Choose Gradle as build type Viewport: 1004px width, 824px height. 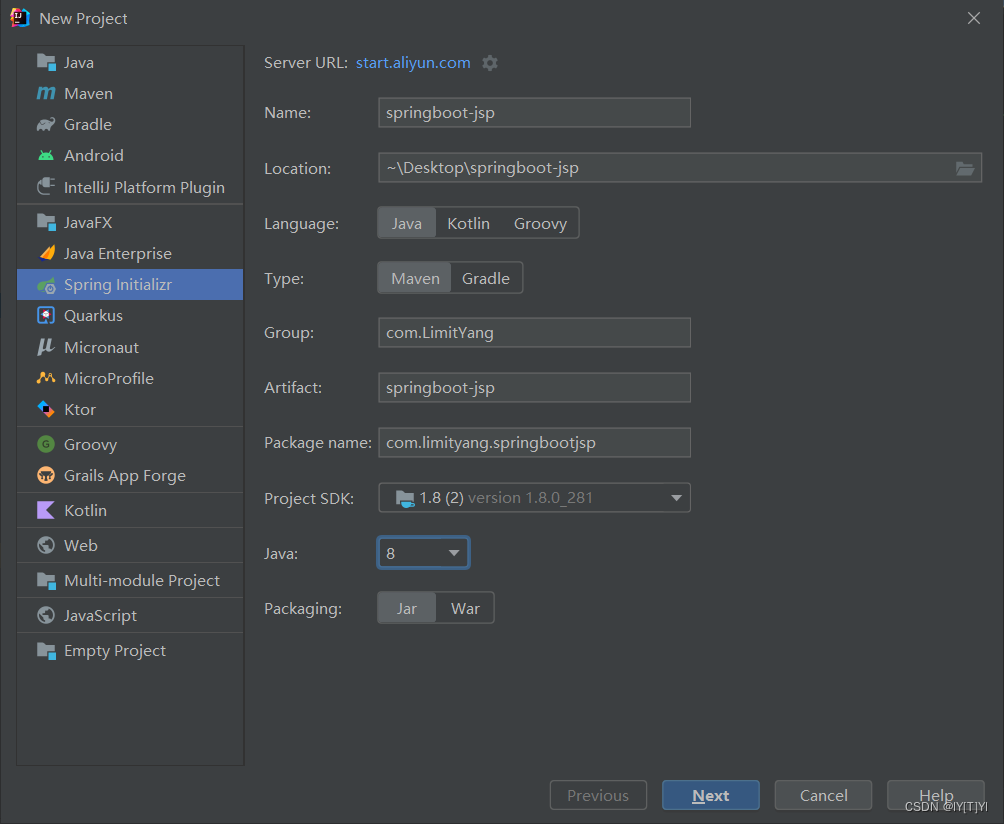point(486,279)
